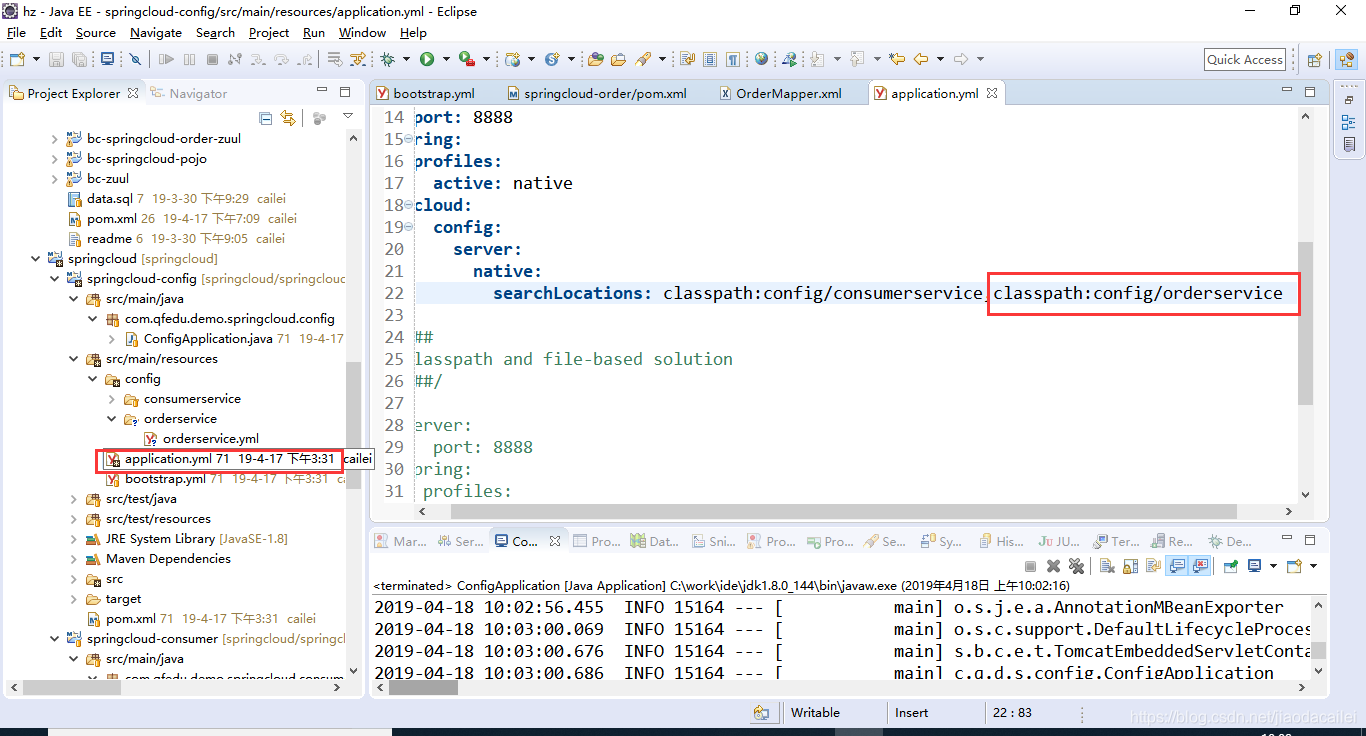Toggle Block Selection Mode icon
Image resolution: width=1366 pixels, height=736 pixels.
(710, 60)
